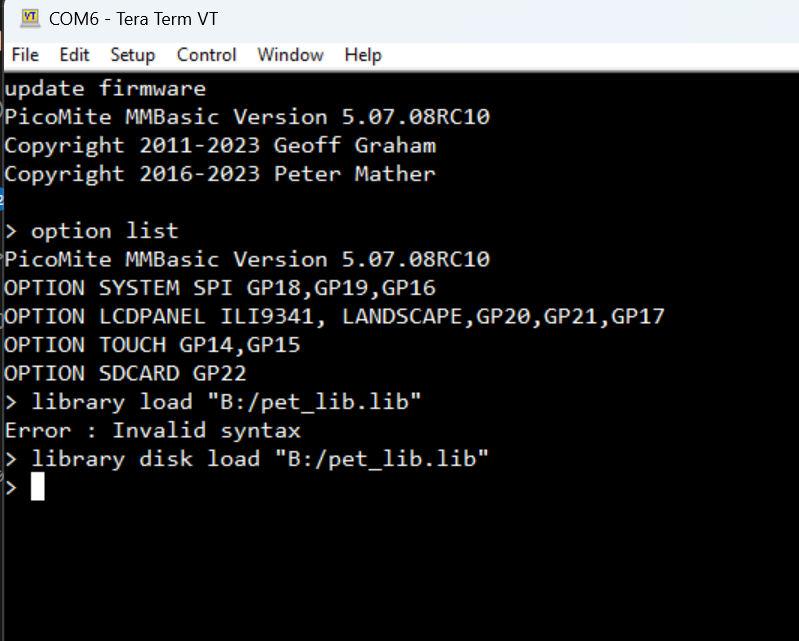Click the Geoff Graham copyright line

(x=220, y=145)
